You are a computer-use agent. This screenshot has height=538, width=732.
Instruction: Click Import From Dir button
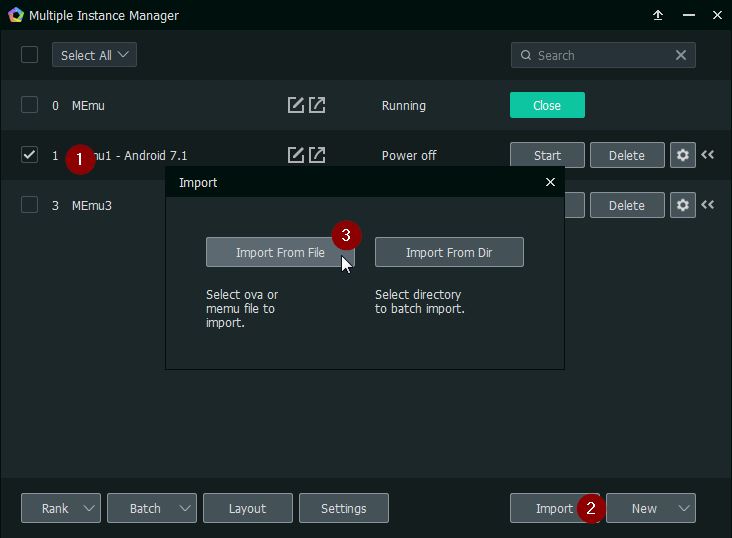pyautogui.click(x=449, y=252)
